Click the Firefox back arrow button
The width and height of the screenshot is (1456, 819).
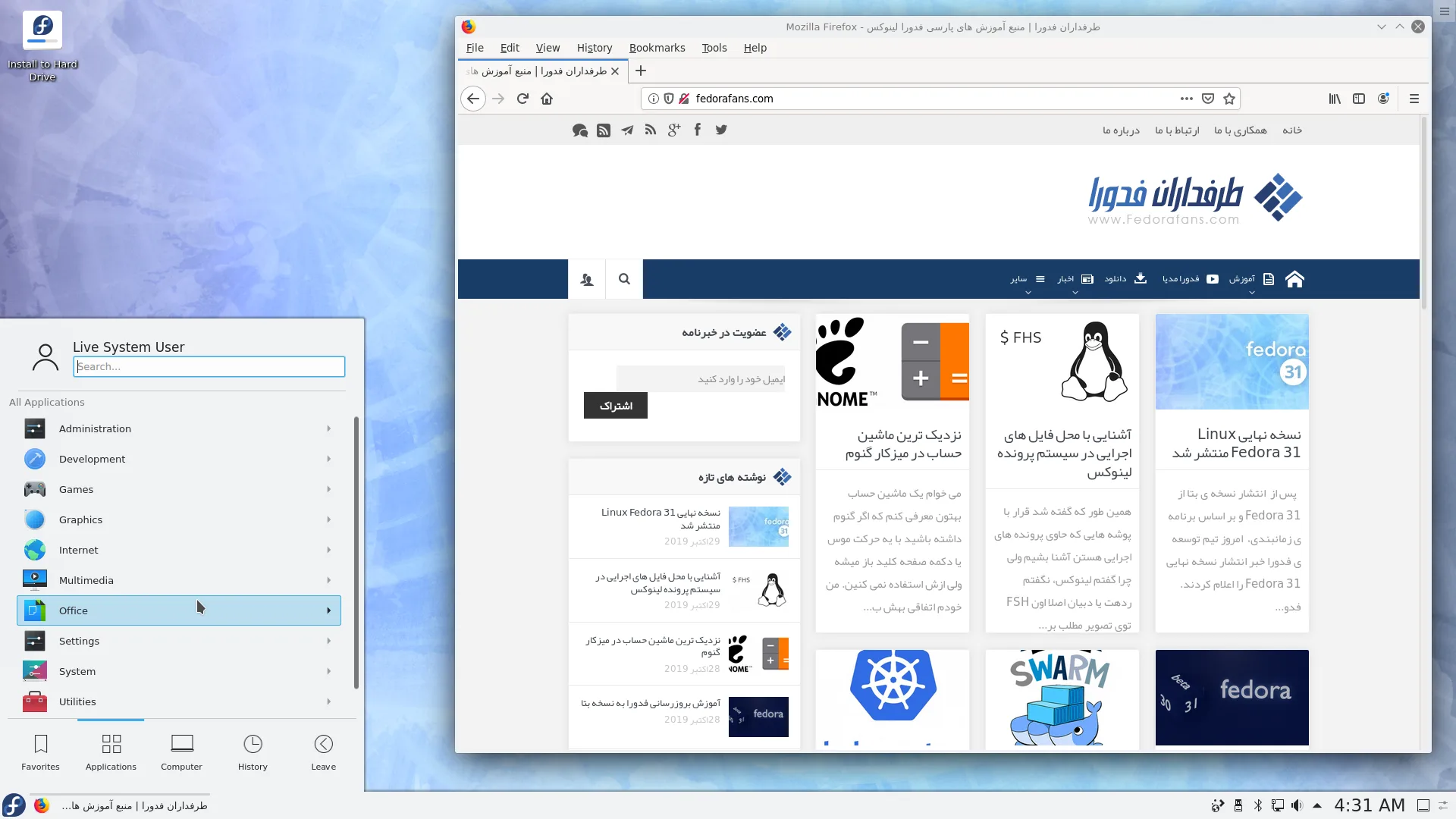473,99
